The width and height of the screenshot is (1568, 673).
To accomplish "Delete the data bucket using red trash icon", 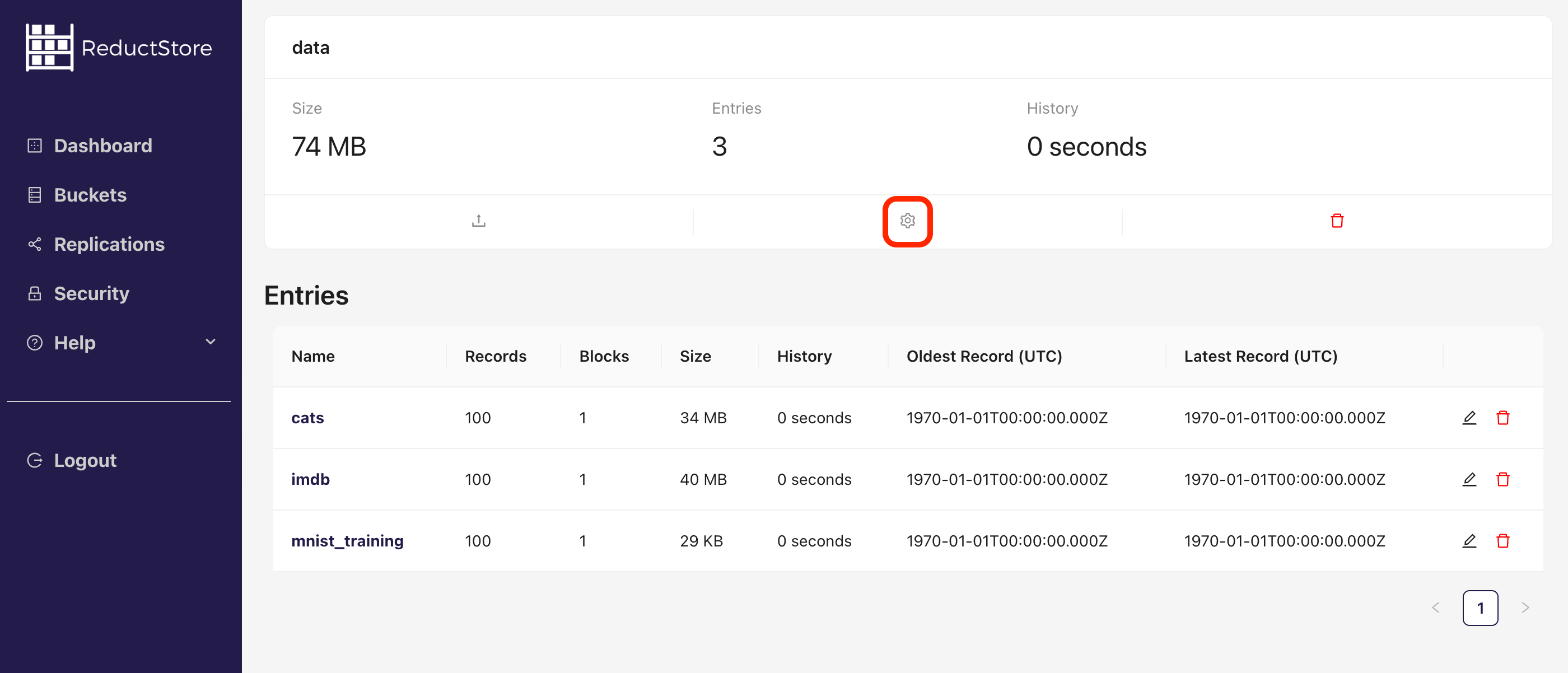I will coord(1337,221).
